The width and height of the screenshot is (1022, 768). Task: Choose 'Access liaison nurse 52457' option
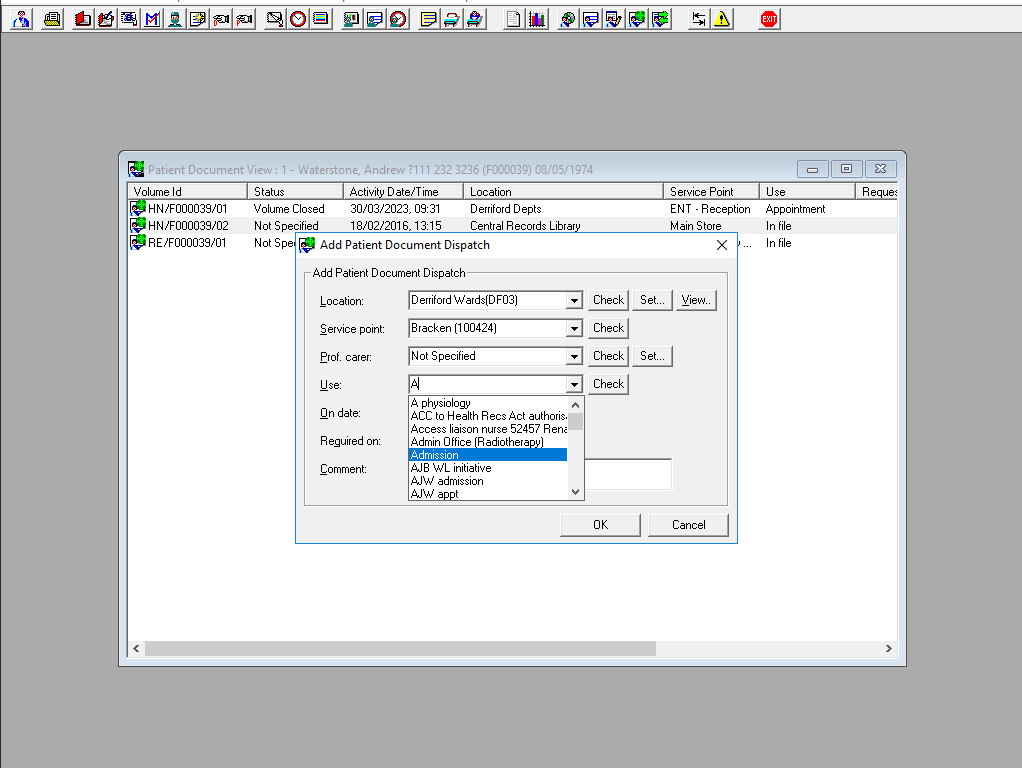tap(488, 429)
